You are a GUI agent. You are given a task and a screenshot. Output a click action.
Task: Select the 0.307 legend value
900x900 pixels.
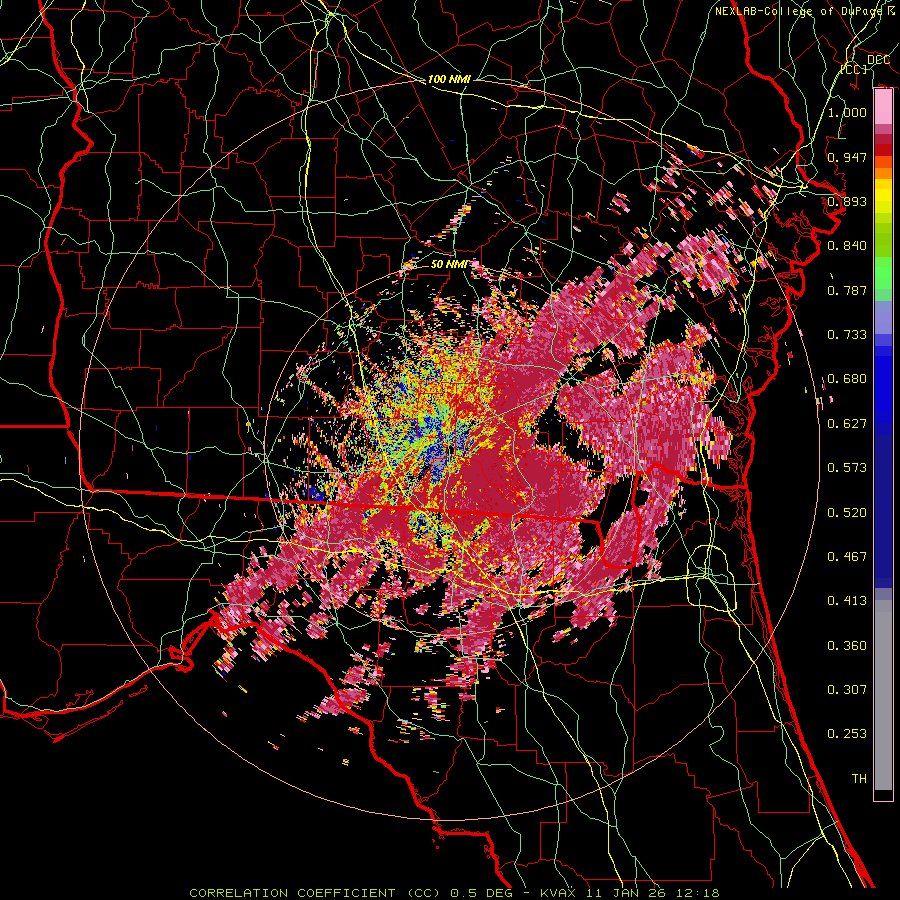(x=847, y=690)
